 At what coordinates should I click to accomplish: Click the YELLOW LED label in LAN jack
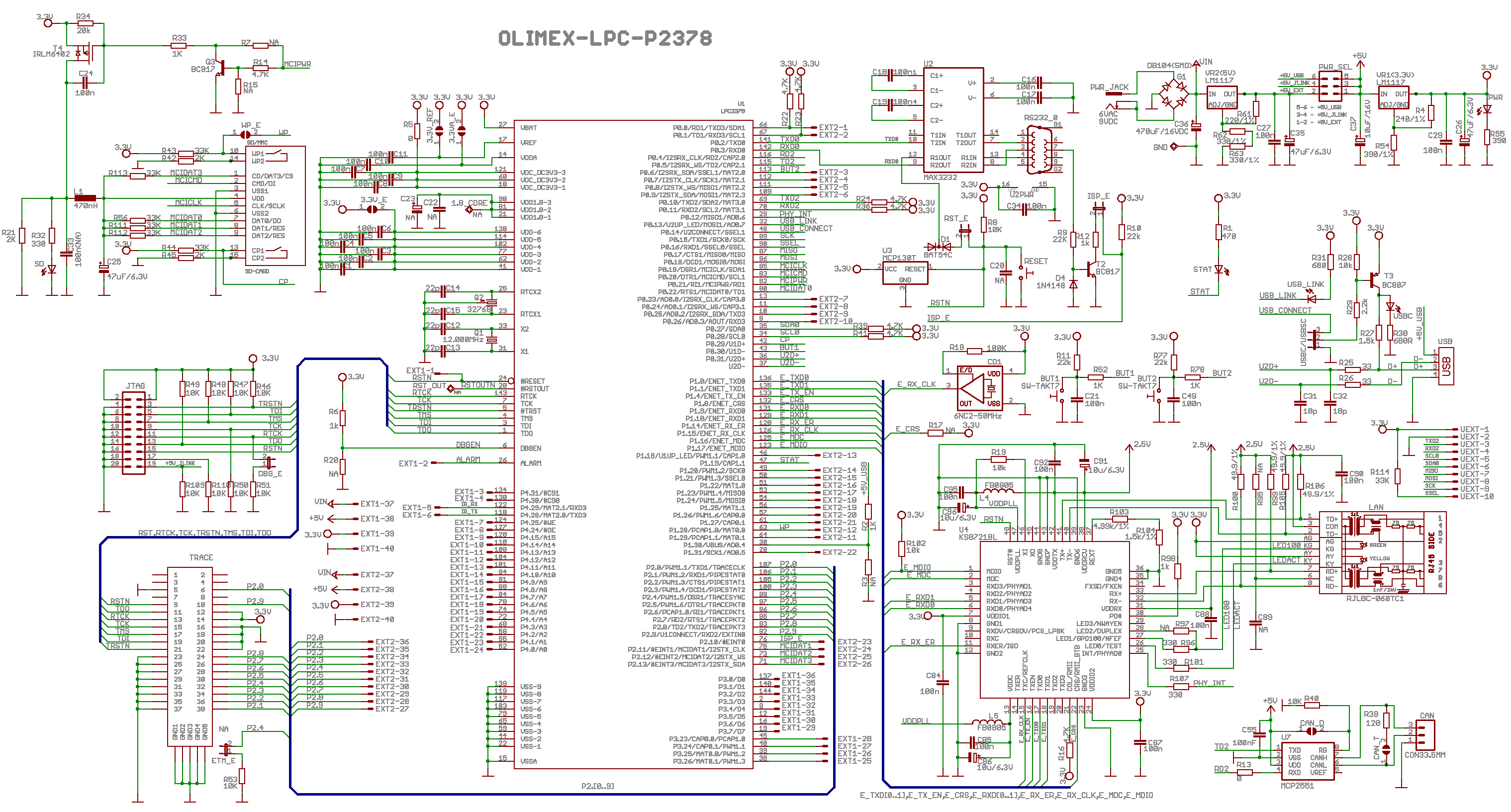1379,559
